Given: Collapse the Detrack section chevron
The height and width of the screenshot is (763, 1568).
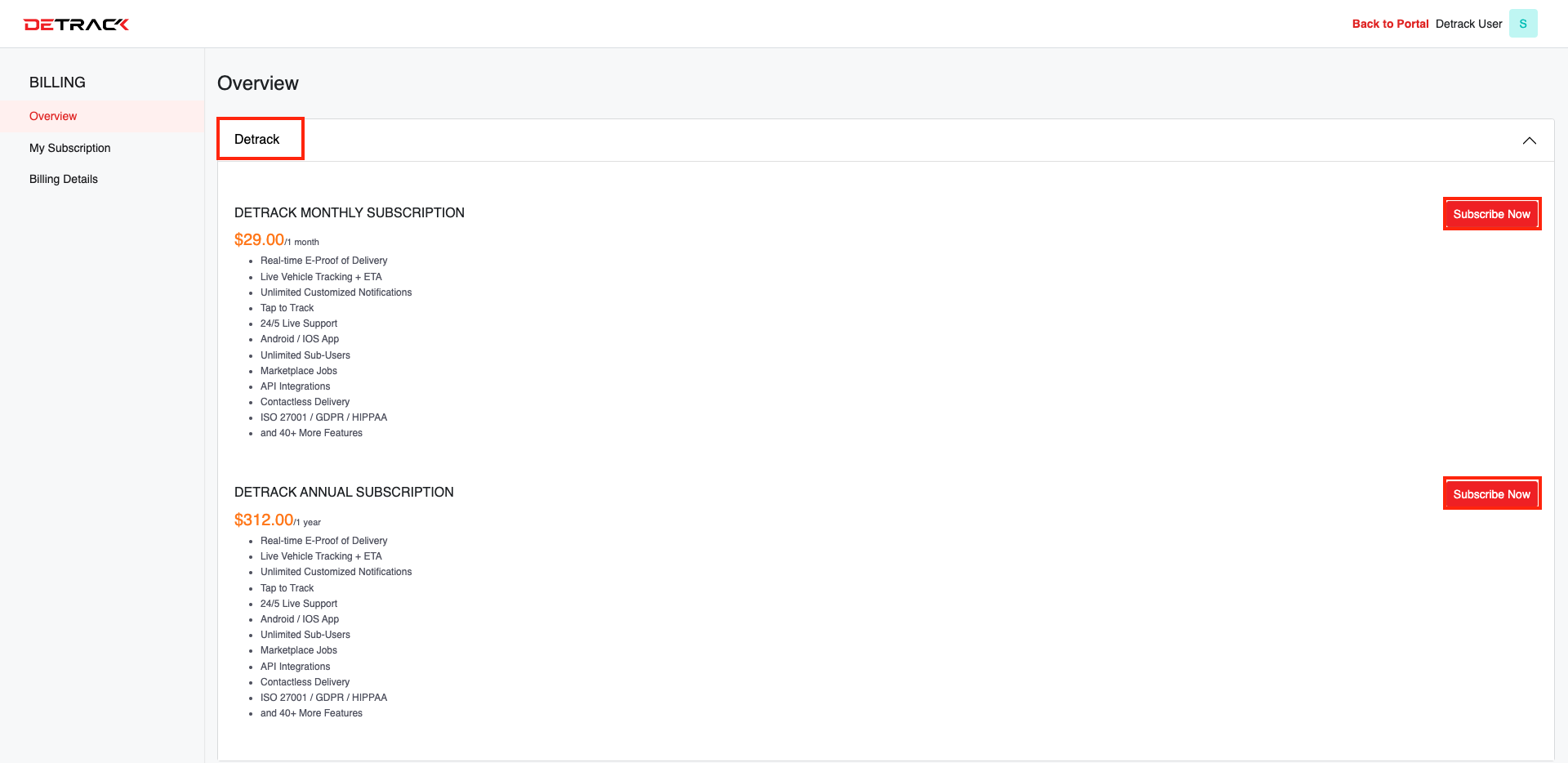Looking at the screenshot, I should (x=1530, y=141).
